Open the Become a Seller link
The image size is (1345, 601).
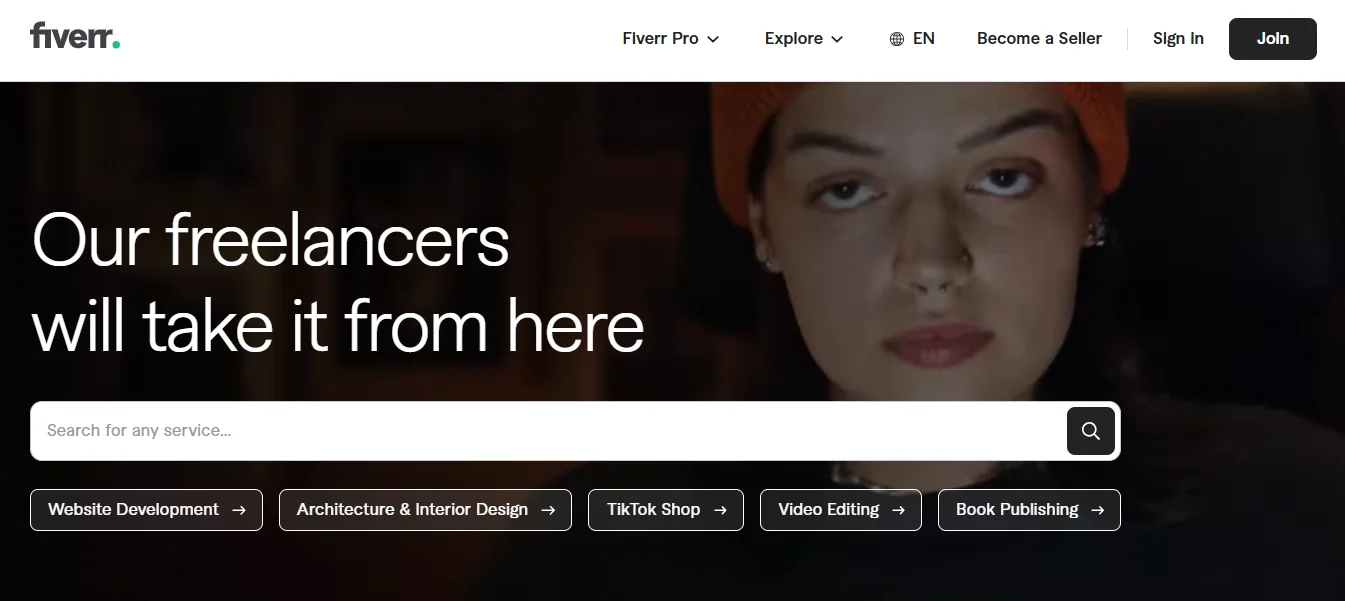tap(1039, 38)
